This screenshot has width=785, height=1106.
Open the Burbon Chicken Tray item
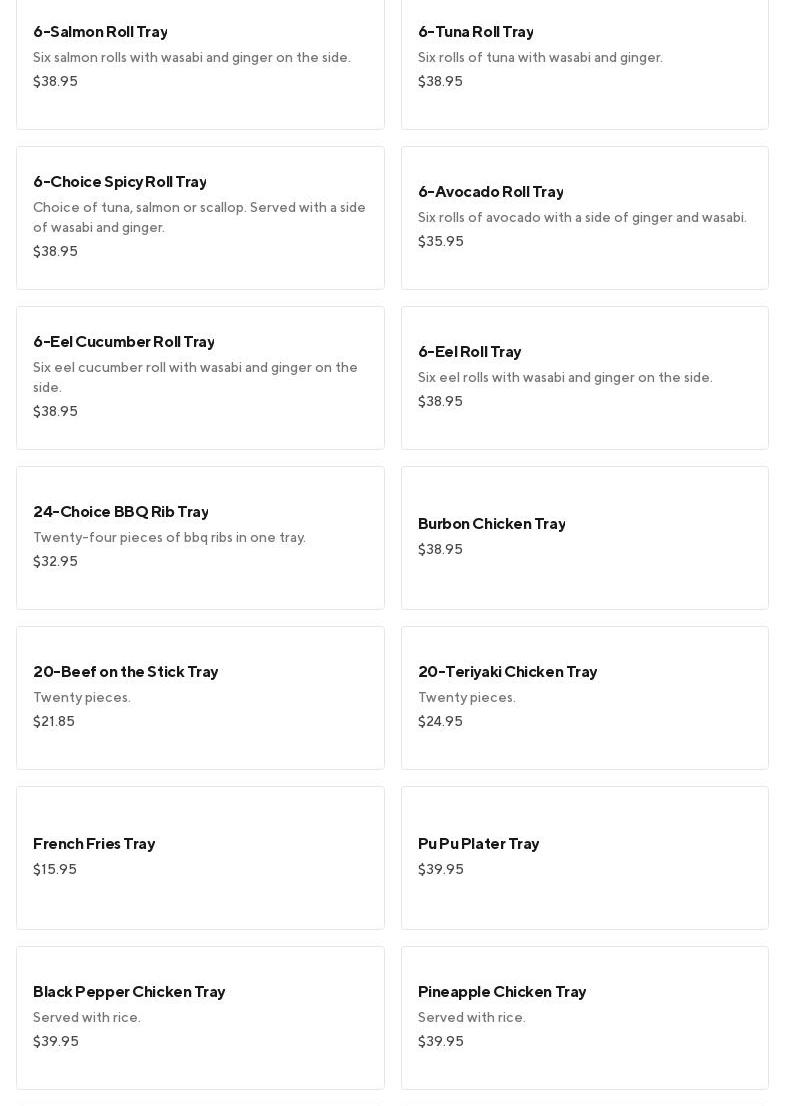(492, 524)
